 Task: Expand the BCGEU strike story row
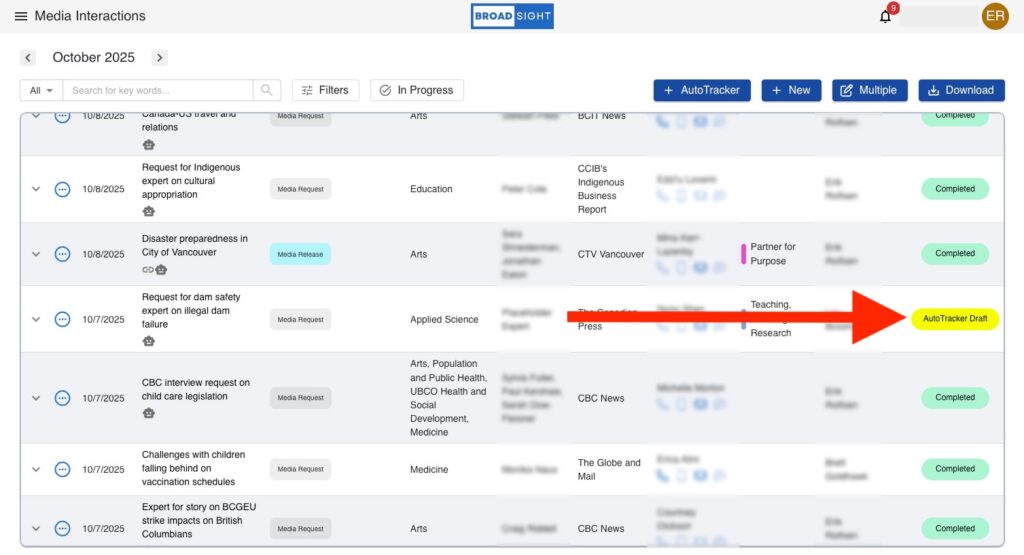pyautogui.click(x=36, y=528)
